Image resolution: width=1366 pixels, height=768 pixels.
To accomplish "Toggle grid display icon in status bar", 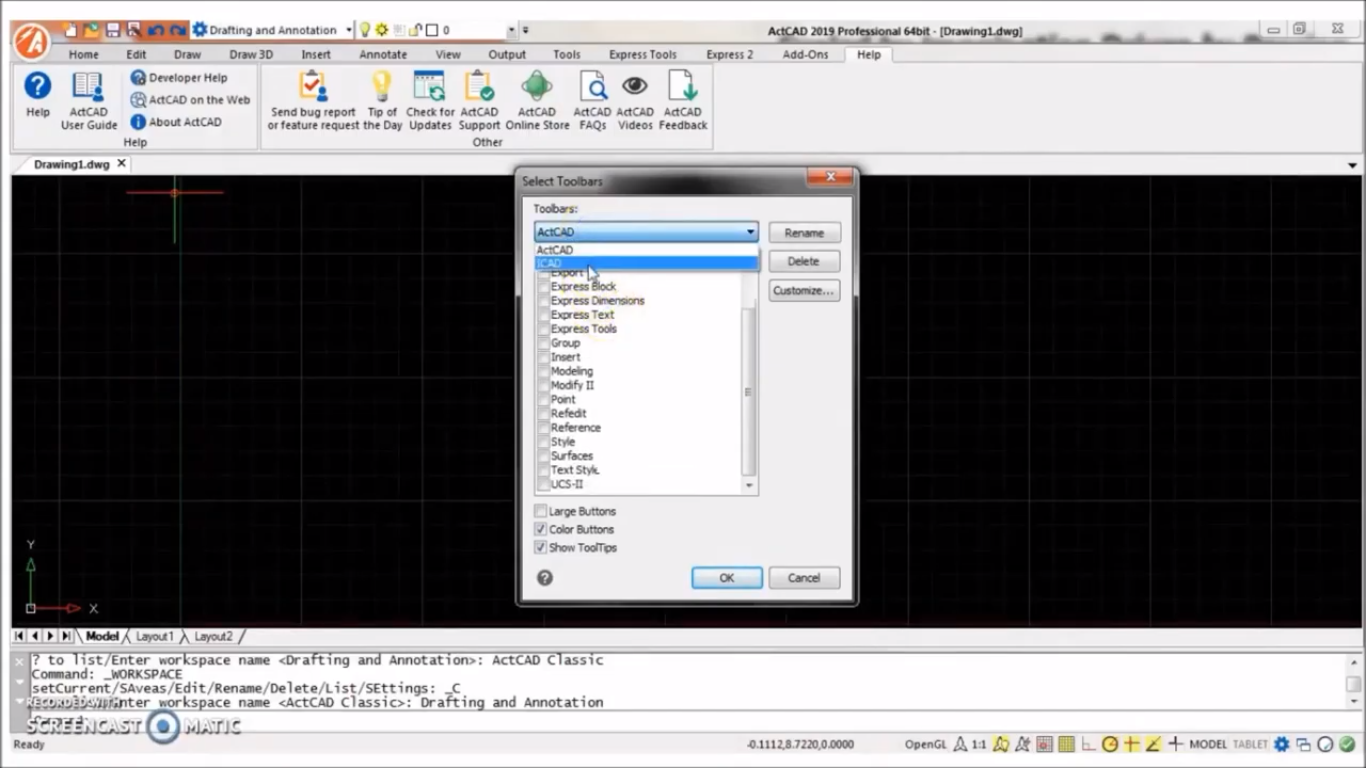I will (x=1066, y=744).
